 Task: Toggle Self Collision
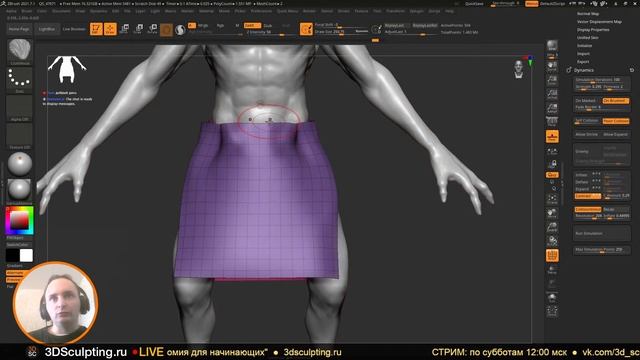pyautogui.click(x=587, y=121)
